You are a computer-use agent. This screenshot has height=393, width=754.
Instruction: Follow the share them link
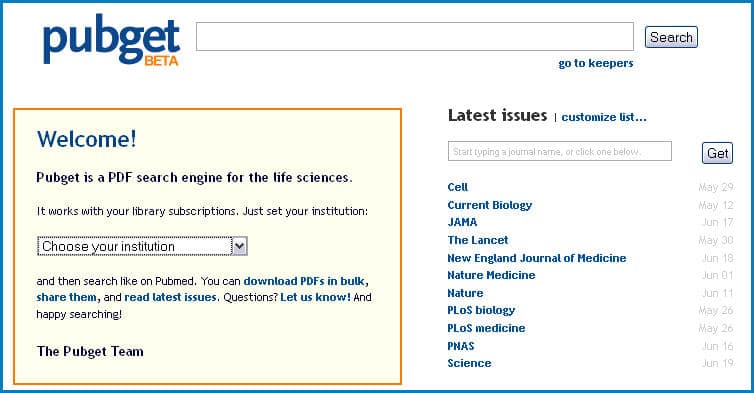click(x=66, y=297)
